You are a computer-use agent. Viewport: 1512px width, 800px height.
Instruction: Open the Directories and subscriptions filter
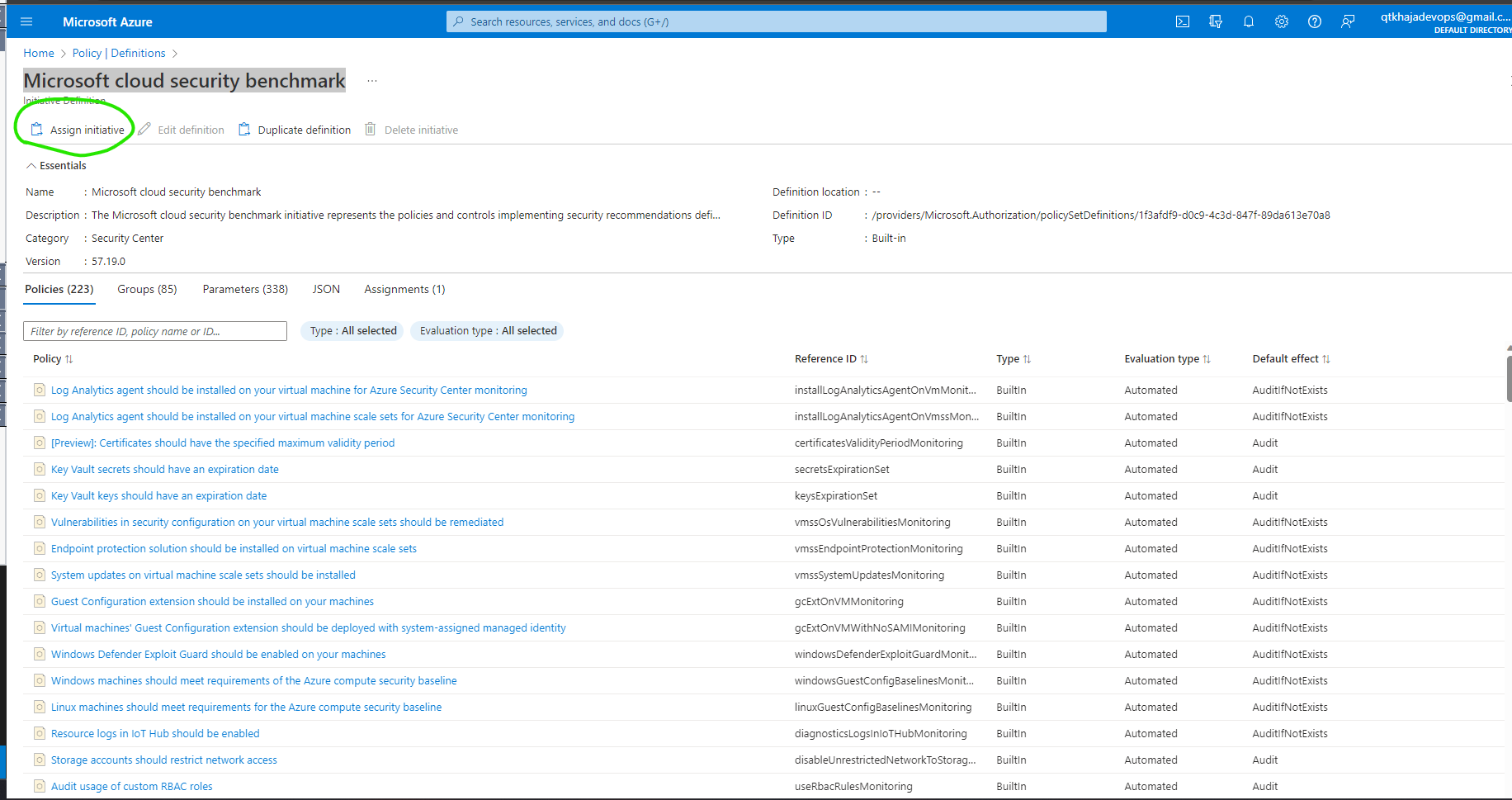pos(1215,21)
